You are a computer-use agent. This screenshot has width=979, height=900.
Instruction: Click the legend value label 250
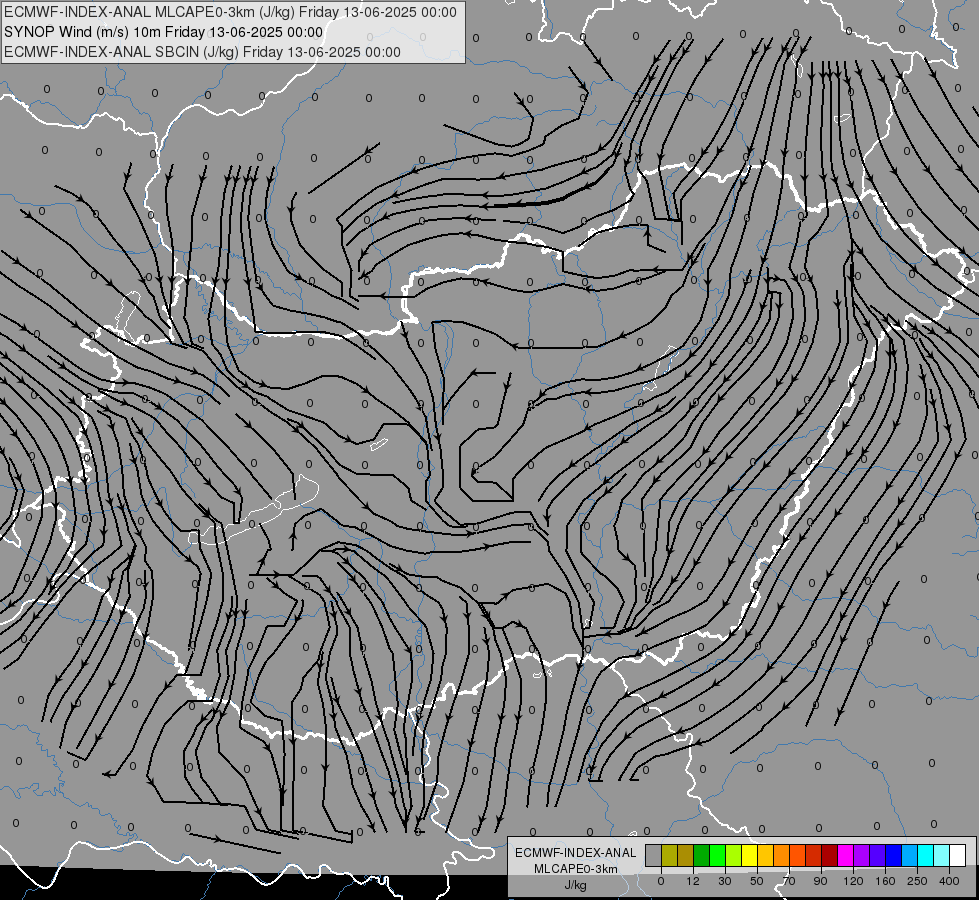coord(917,881)
